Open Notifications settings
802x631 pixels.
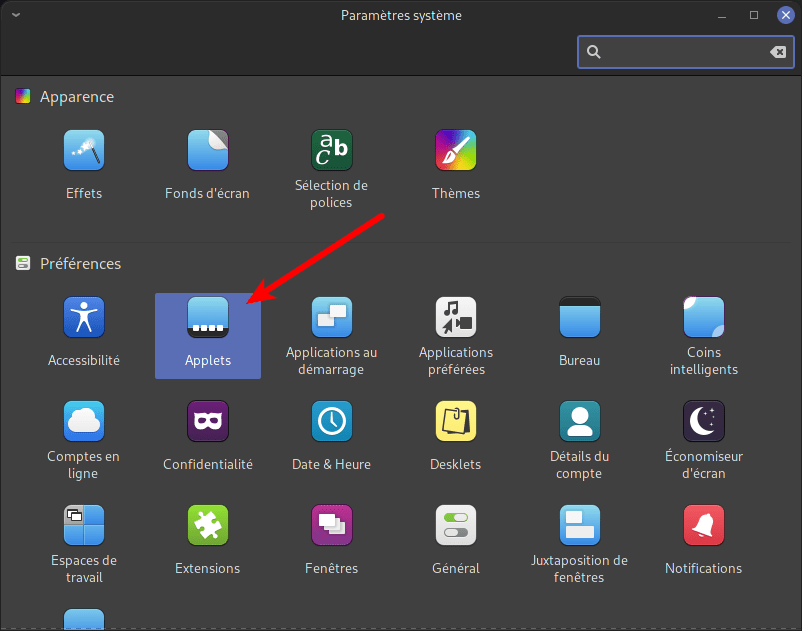[x=704, y=526]
